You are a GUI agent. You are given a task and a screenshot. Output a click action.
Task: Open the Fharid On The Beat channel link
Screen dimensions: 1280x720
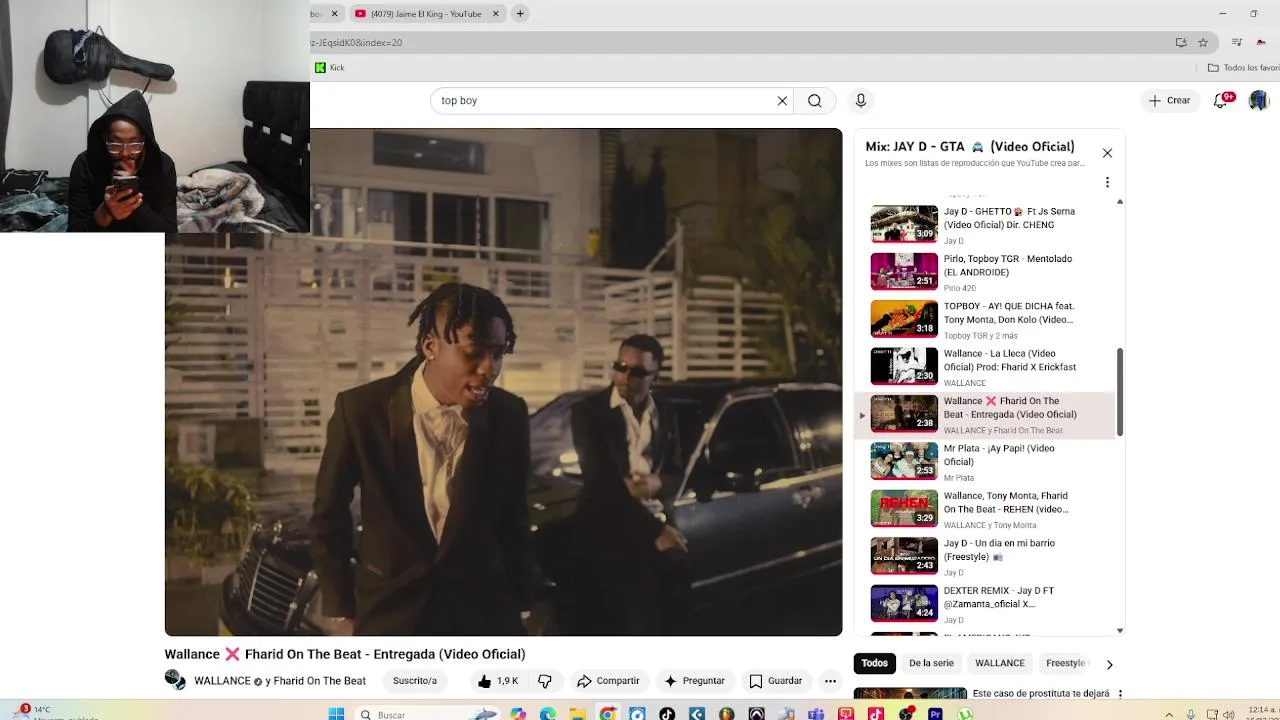[x=319, y=681]
